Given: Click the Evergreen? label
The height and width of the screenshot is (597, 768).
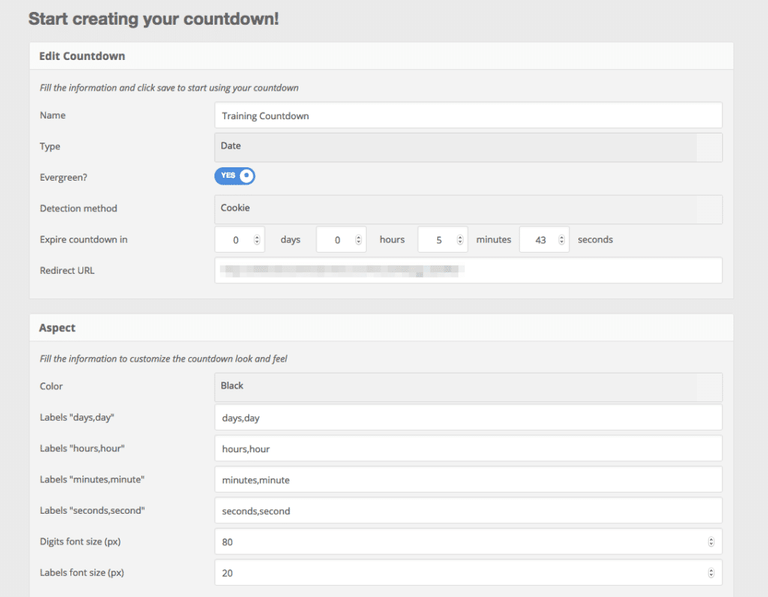Looking at the screenshot, I should [x=64, y=177].
